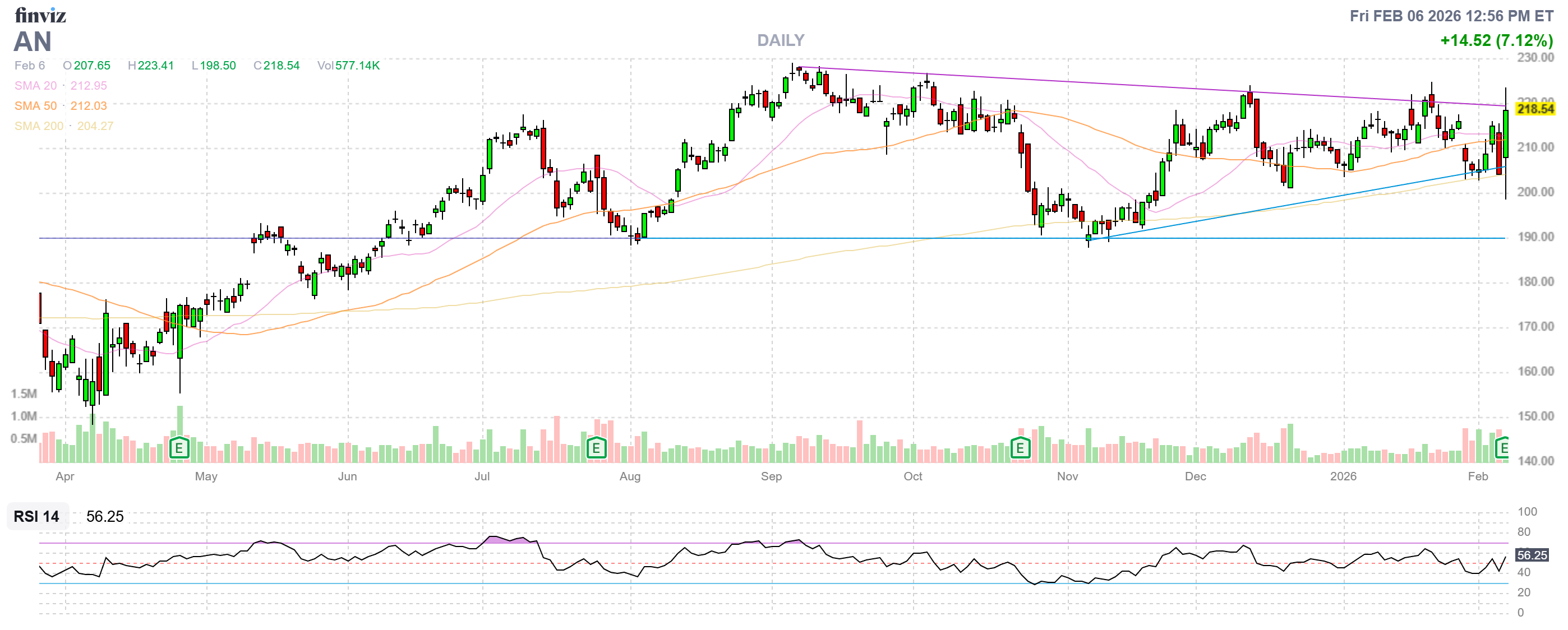Screen dimensions: 1568x630
Task: Click the late-October earnings E marker
Action: pyautogui.click(x=1020, y=449)
